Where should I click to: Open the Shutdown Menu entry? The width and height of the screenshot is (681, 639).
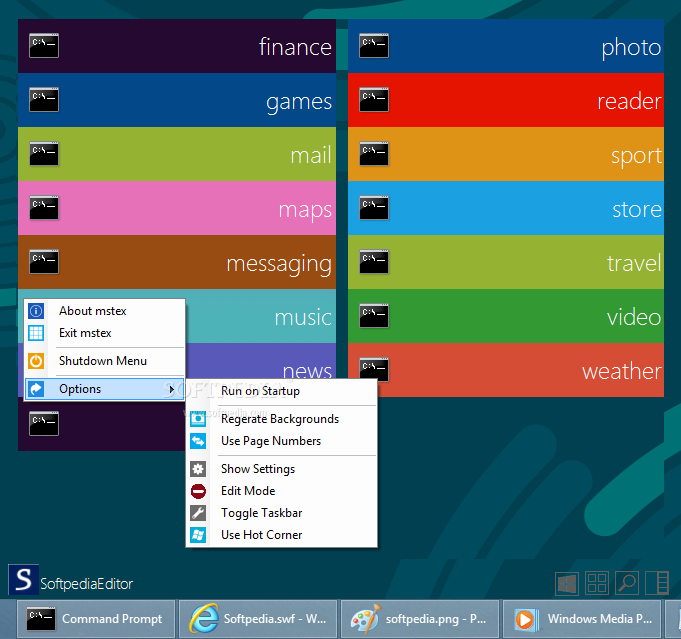(105, 361)
